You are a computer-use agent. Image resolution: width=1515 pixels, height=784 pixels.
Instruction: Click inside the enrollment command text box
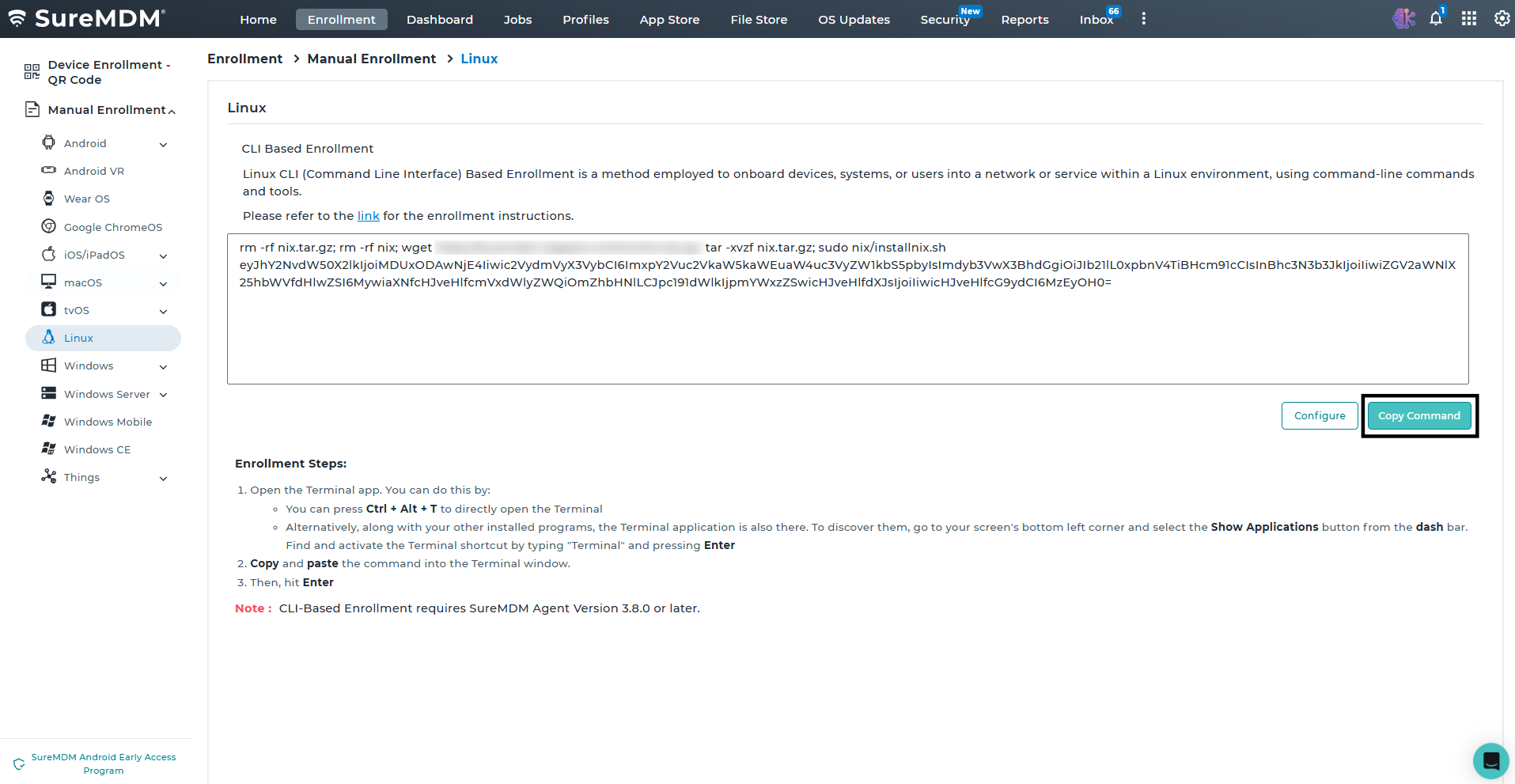[x=848, y=309]
